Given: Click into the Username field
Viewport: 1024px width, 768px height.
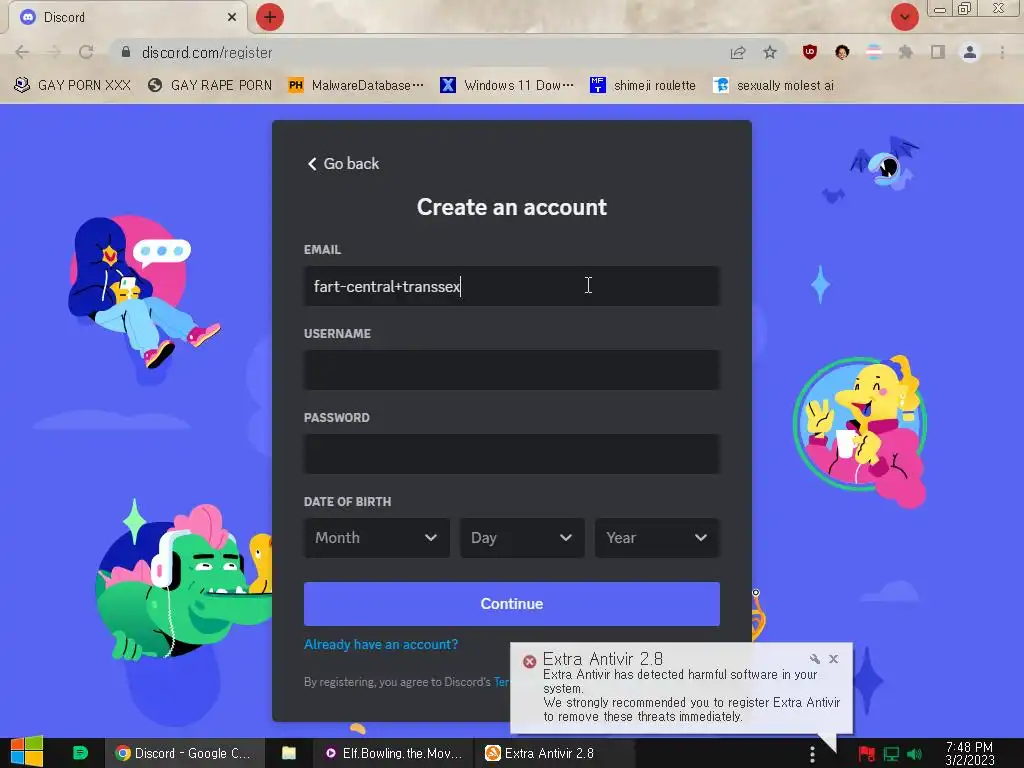Looking at the screenshot, I should pyautogui.click(x=512, y=370).
